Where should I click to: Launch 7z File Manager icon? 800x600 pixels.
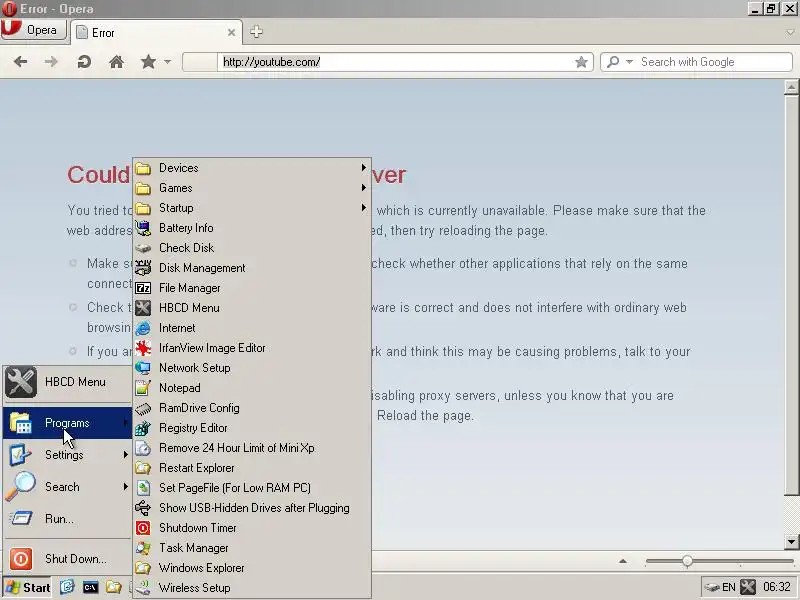[143, 288]
